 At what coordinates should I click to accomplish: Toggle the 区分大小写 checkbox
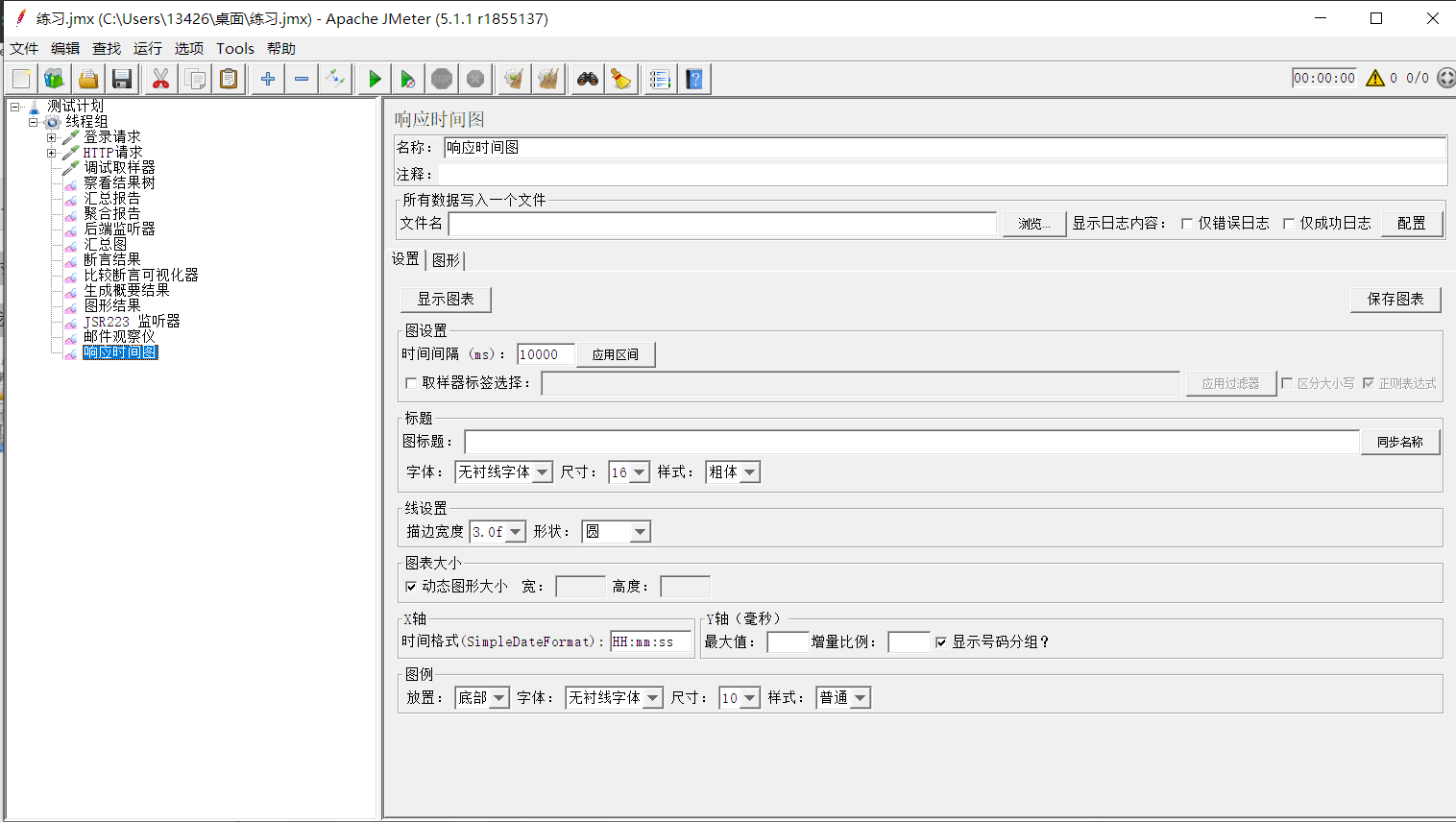click(x=1287, y=383)
